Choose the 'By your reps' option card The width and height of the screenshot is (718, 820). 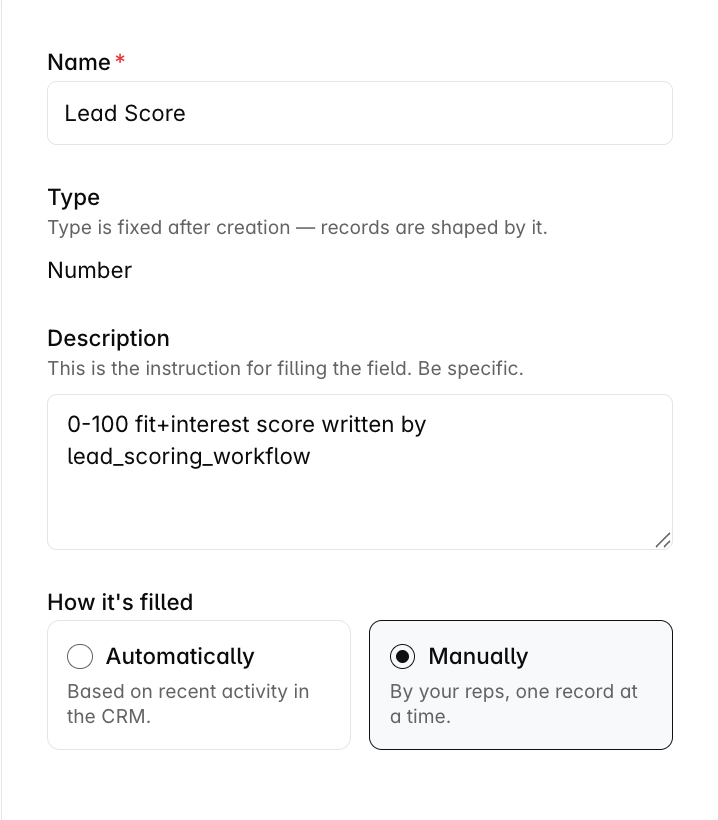pyautogui.click(x=521, y=685)
